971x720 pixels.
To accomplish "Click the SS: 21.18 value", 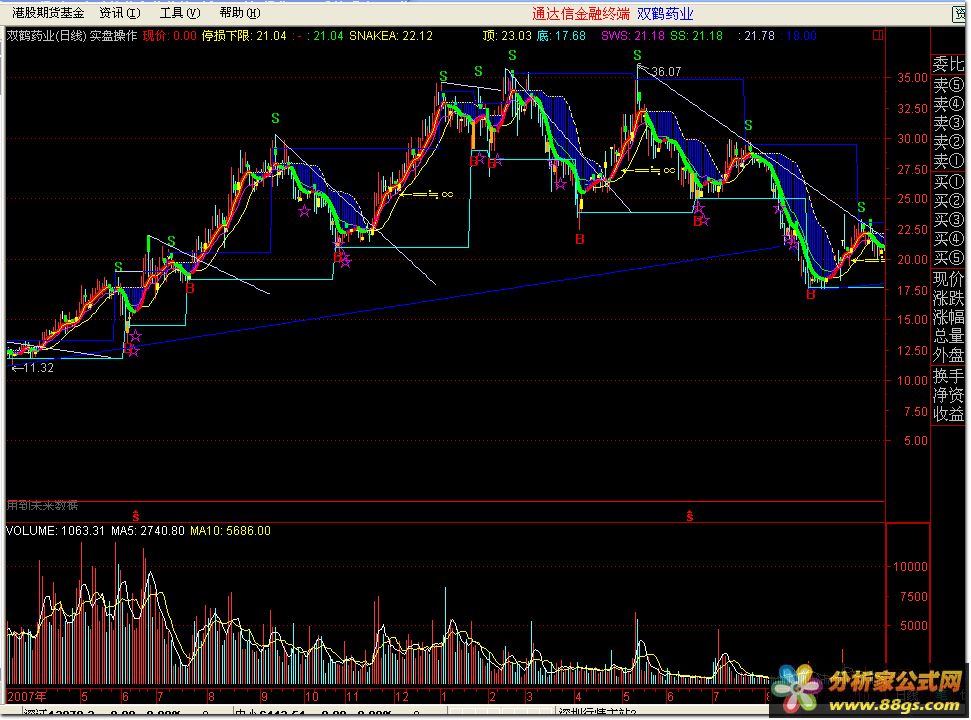I will coord(696,36).
